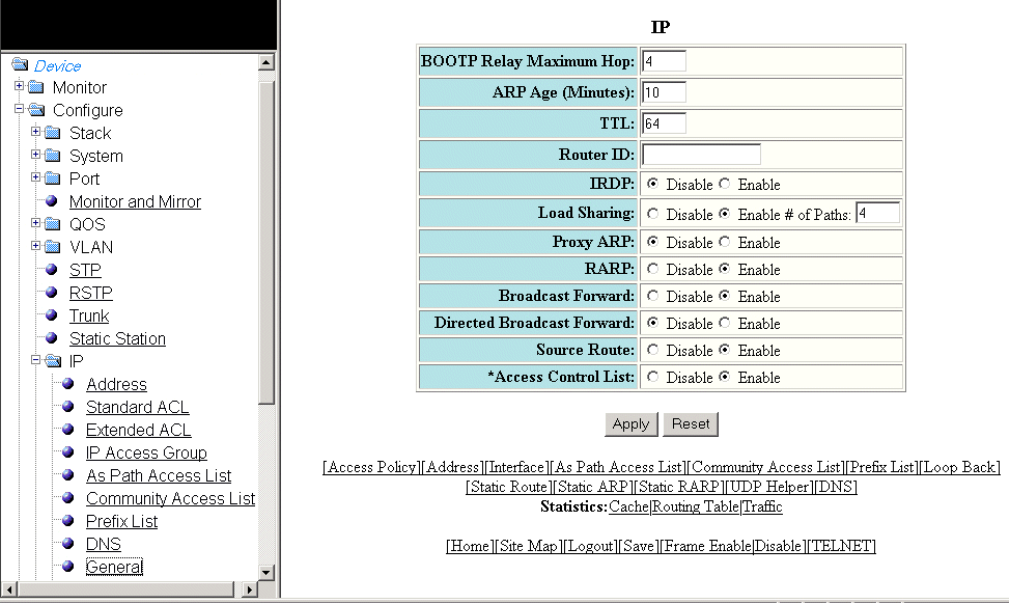Click the bullet icon beside Extended ACL

(x=68, y=429)
